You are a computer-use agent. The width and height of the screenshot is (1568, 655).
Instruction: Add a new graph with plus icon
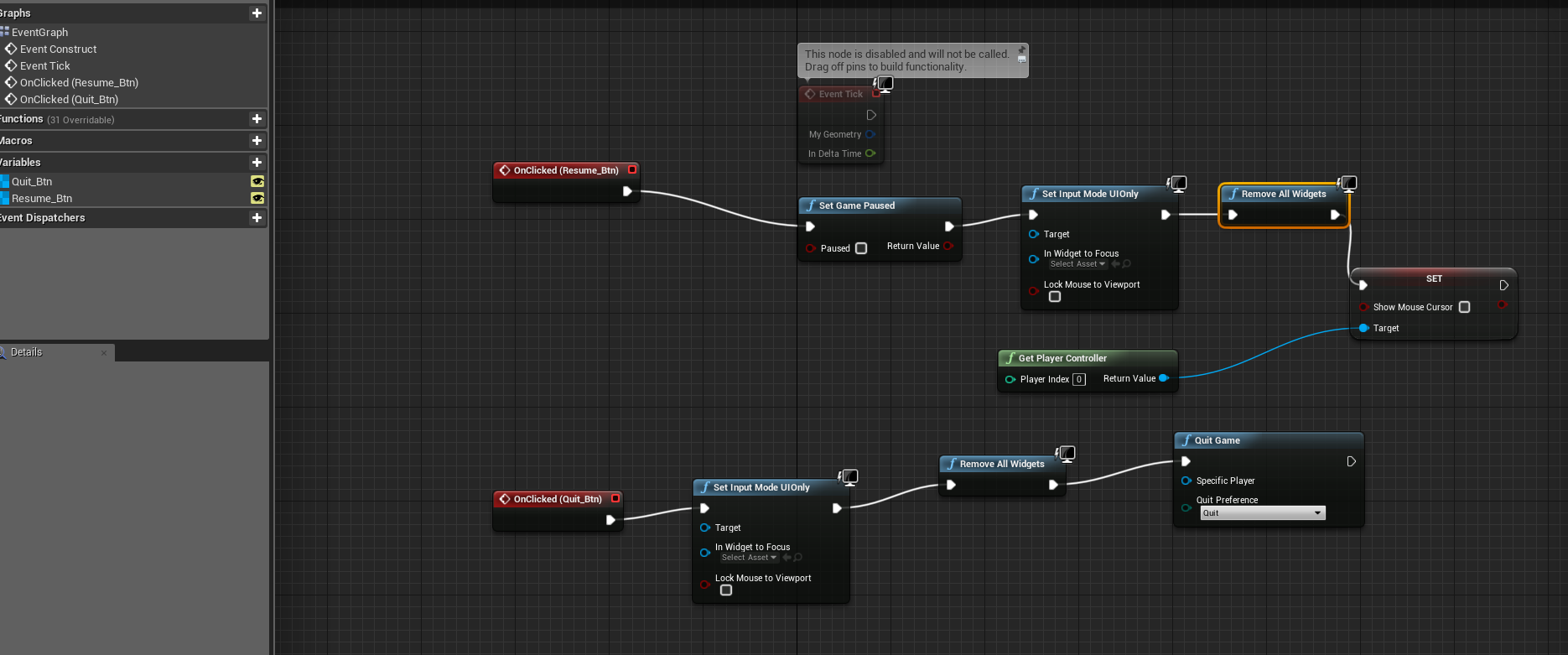(257, 13)
